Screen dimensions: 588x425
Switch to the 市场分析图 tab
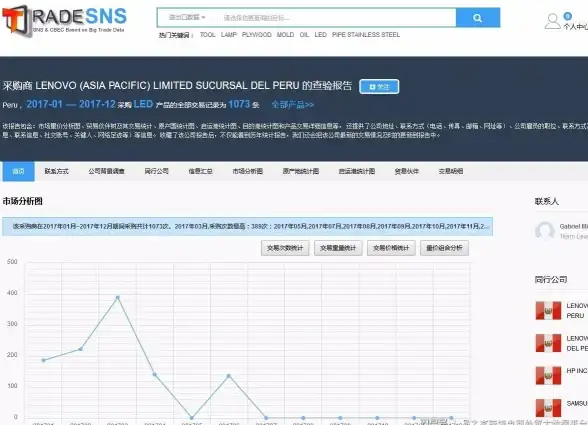[x=248, y=171]
